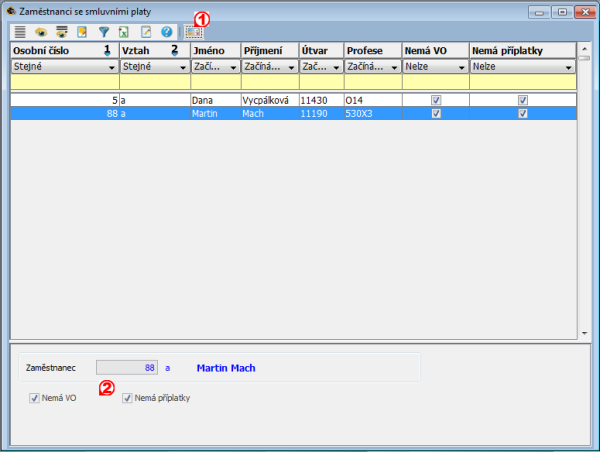Open Osobní číslo filter dropdown
Screen dimensions: 600x452
click(x=110, y=67)
